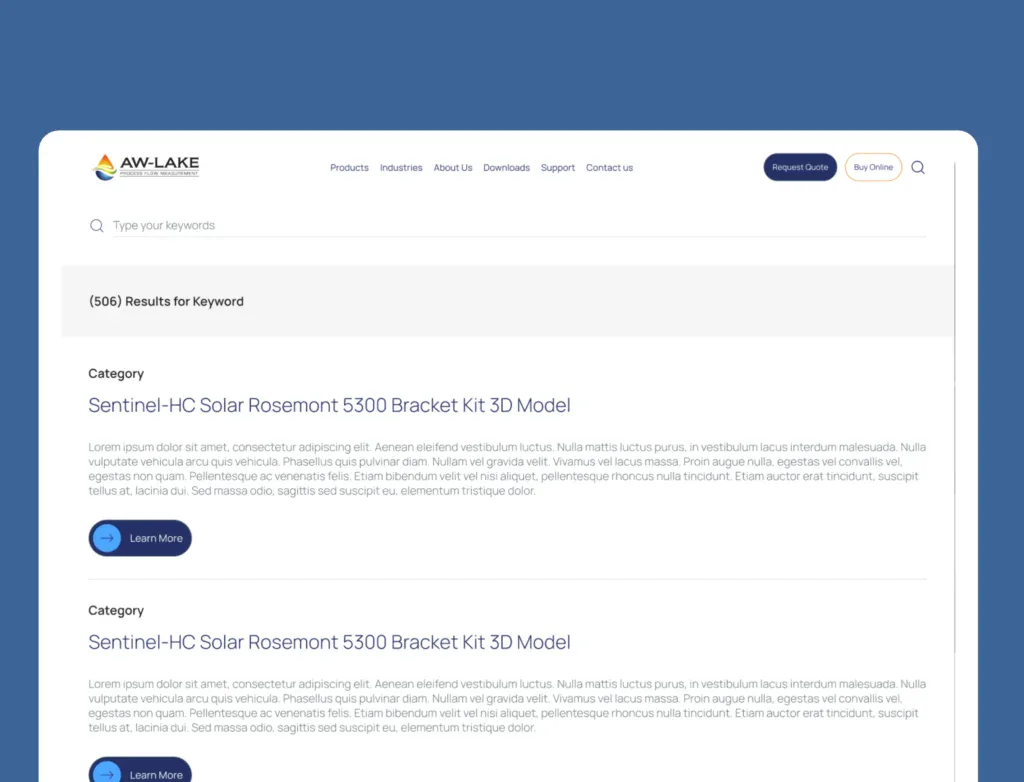Viewport: 1024px width, 782px height.
Task: Click the magnifier icon beside keywords field
Action: pyautogui.click(x=97, y=226)
